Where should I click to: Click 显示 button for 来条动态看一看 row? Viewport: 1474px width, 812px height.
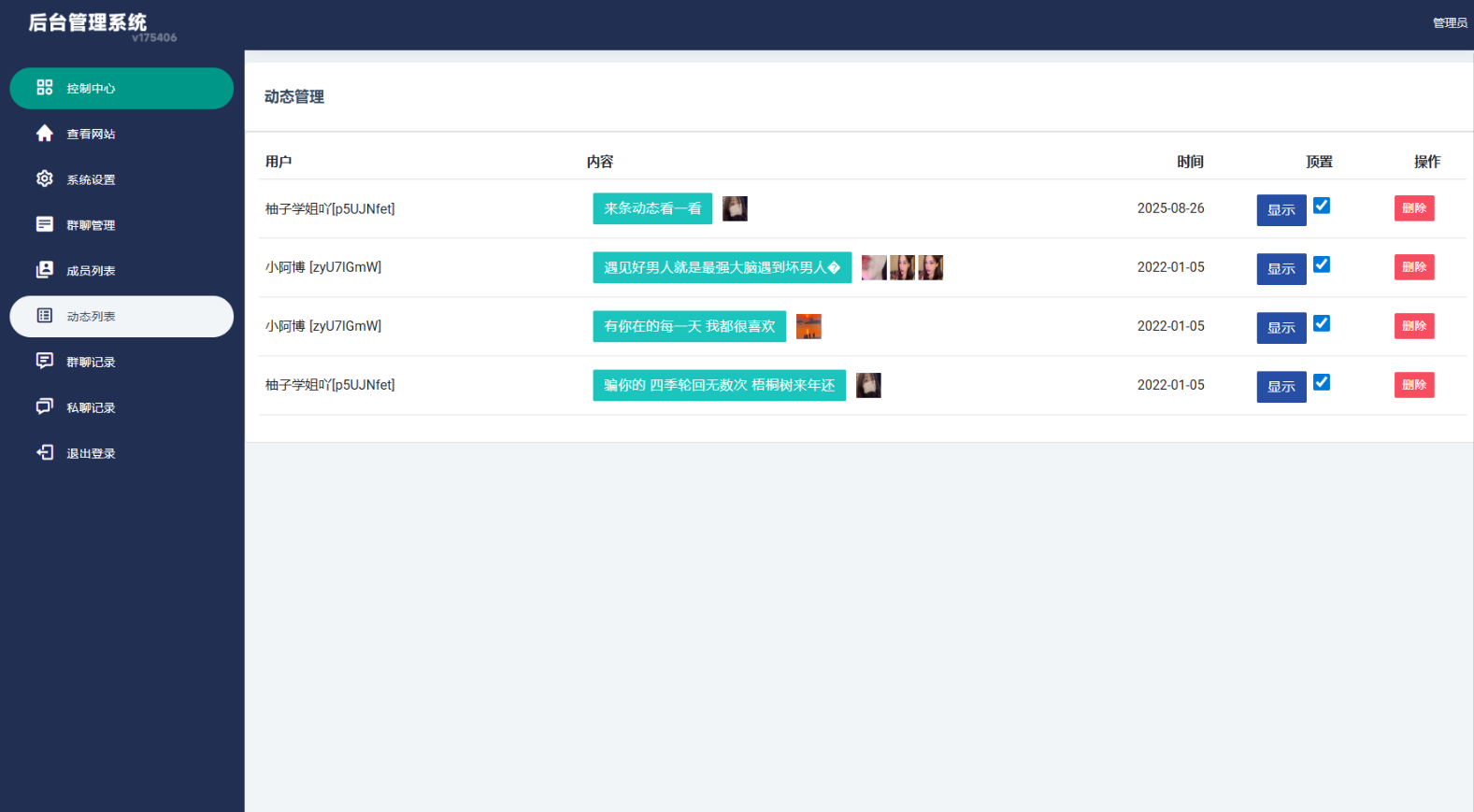click(x=1281, y=210)
